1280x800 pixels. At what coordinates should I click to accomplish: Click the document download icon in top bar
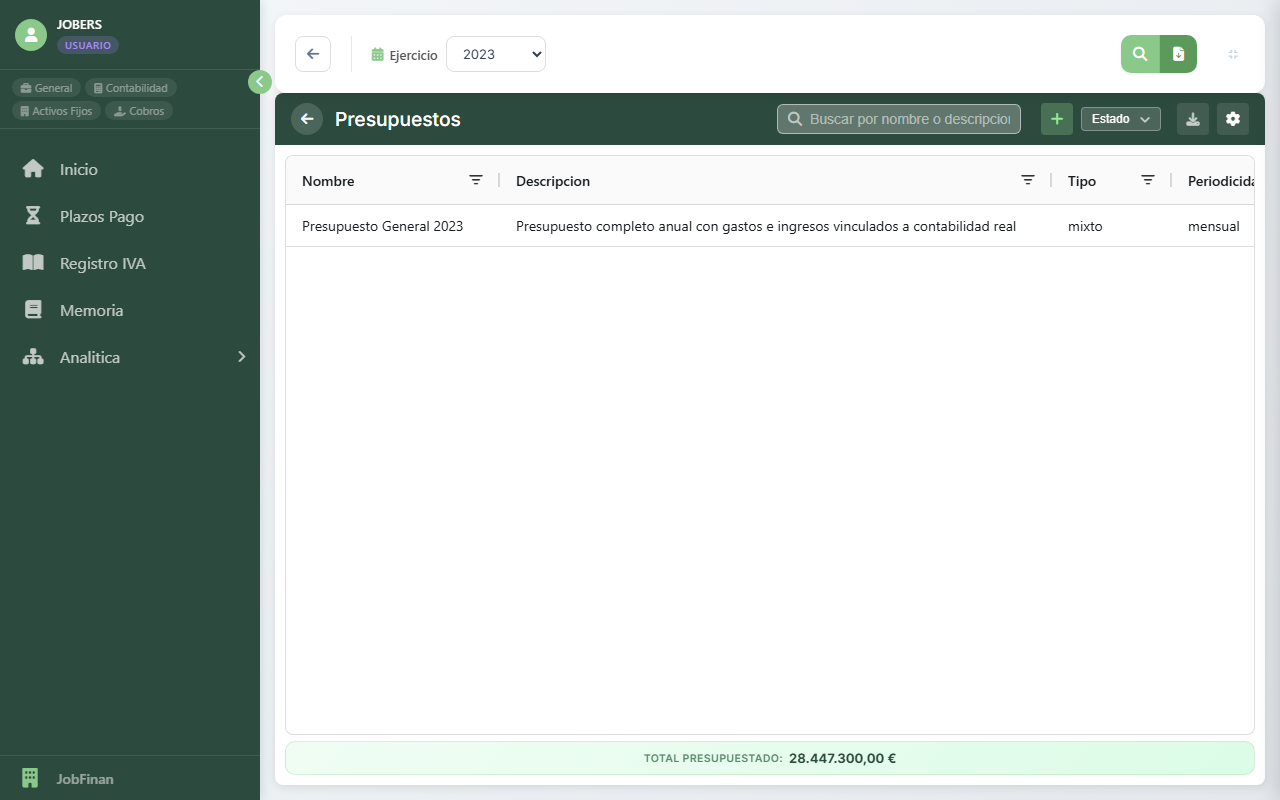(x=1178, y=54)
